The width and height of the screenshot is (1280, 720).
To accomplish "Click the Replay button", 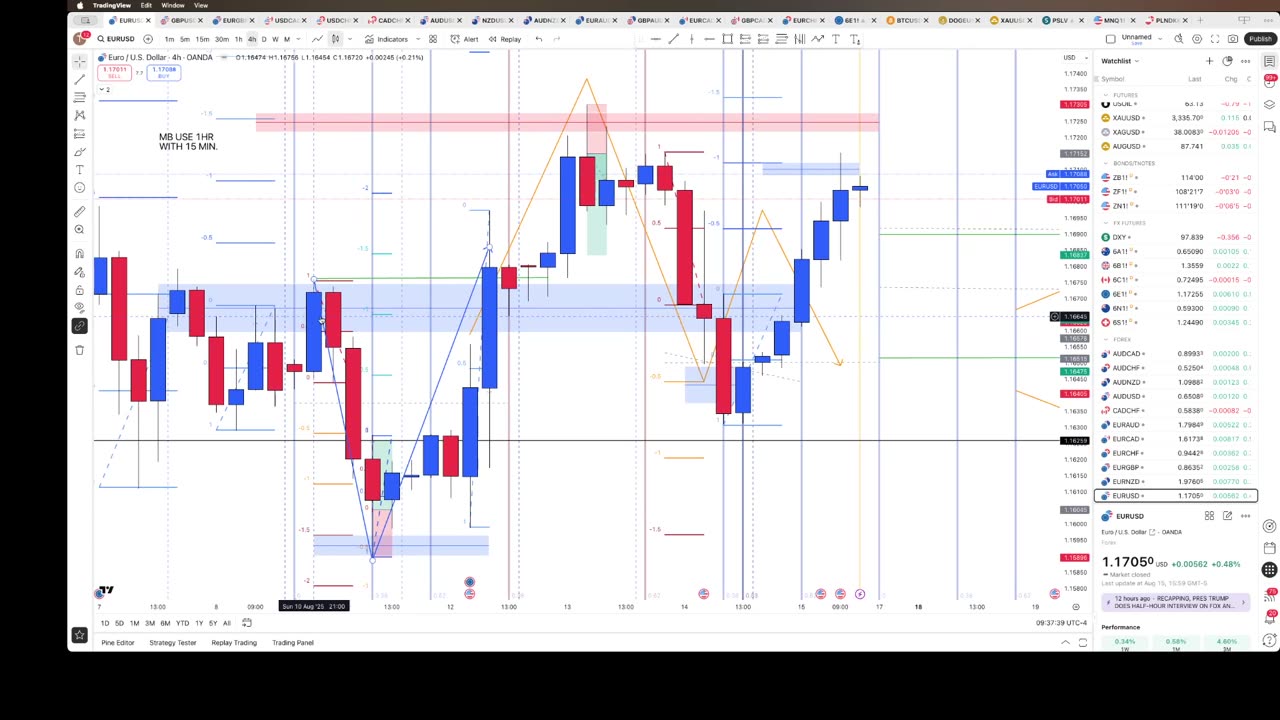I will [504, 39].
